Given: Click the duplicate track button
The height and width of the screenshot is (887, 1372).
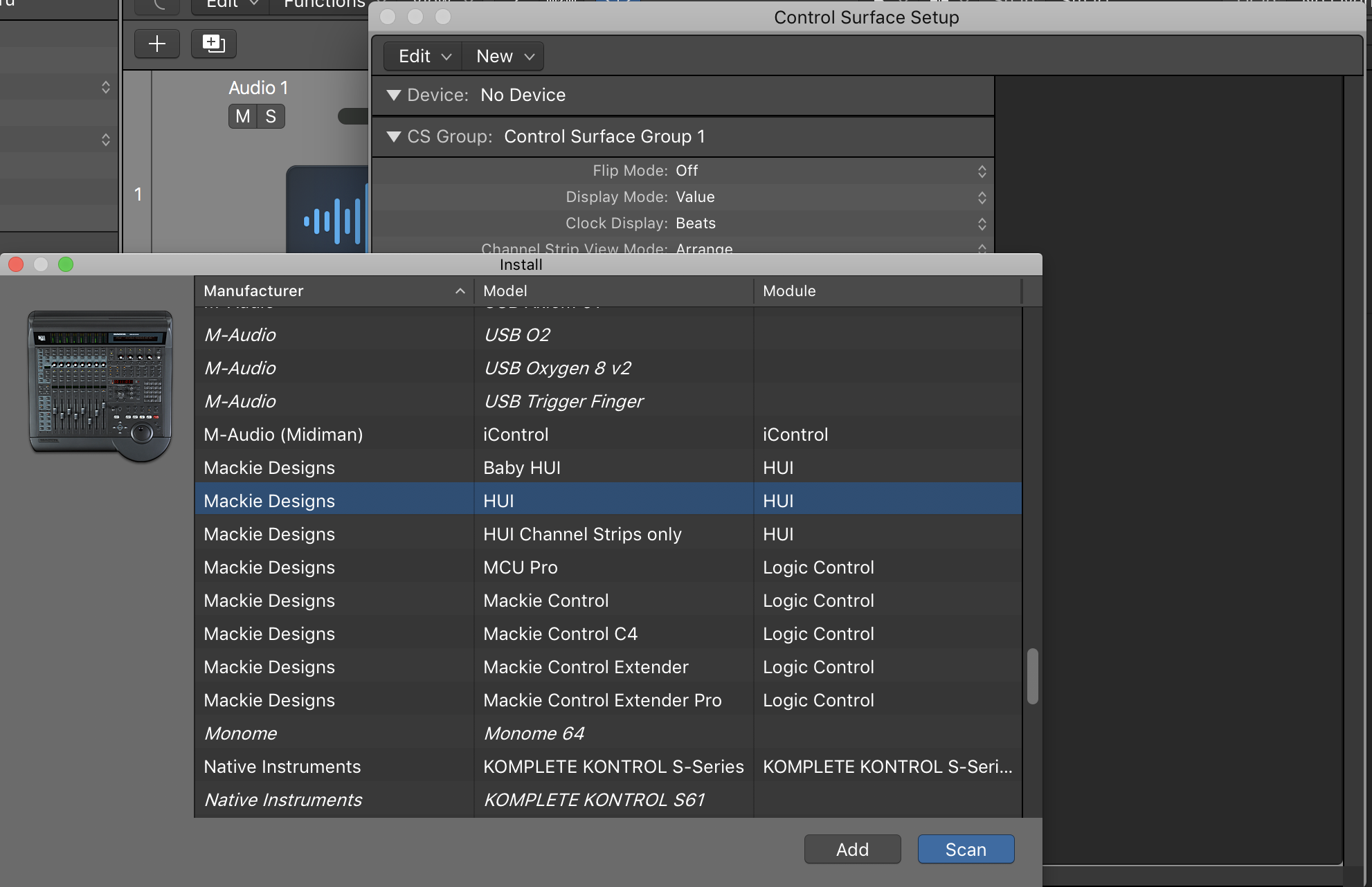Looking at the screenshot, I should (213, 44).
